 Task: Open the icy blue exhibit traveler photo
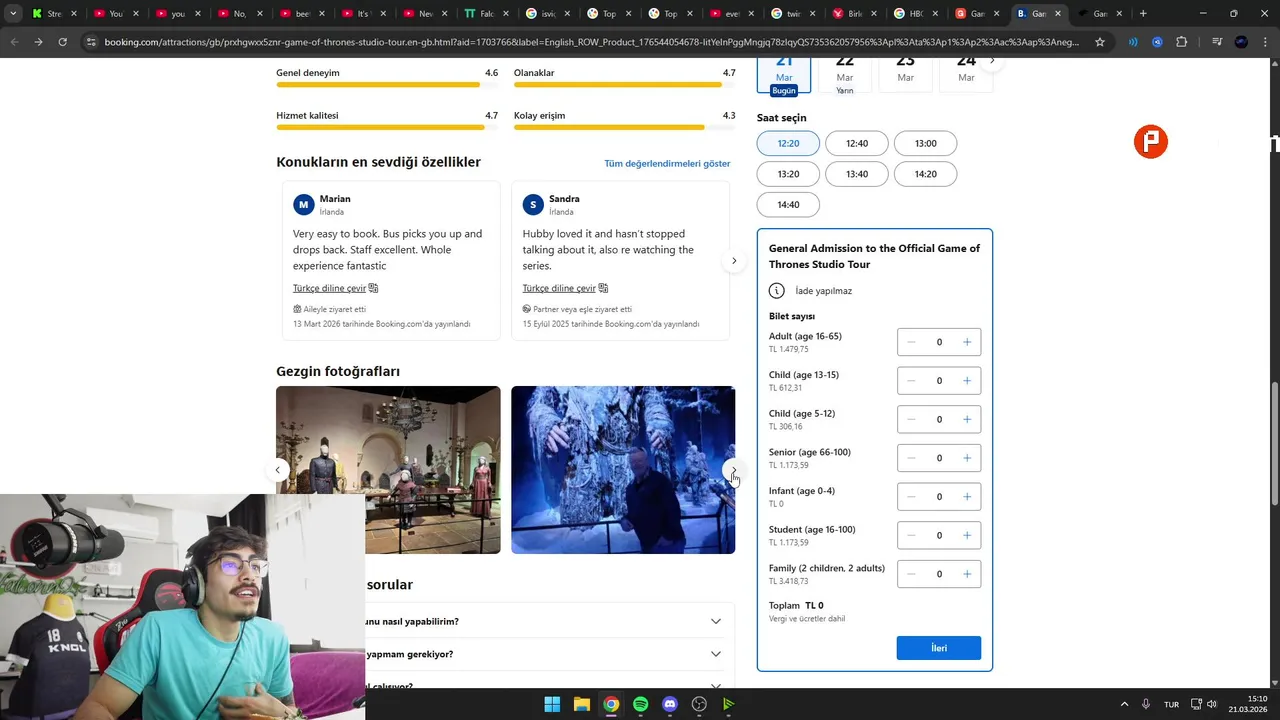(623, 470)
